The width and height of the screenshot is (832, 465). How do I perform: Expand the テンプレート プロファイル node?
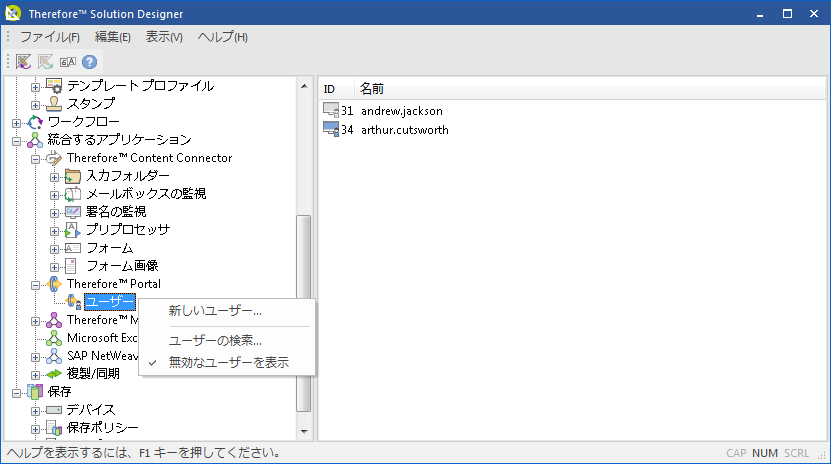tap(35, 87)
